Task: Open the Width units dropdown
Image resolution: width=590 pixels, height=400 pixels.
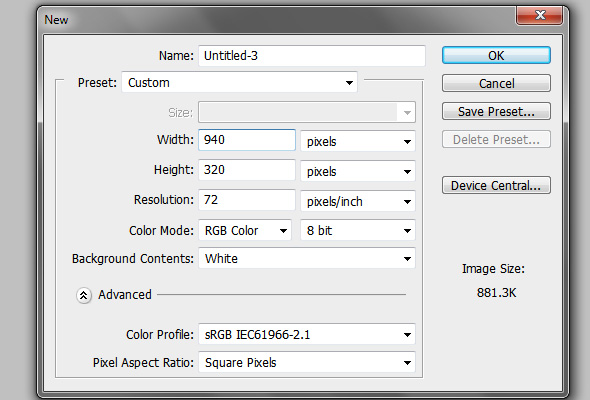Action: click(x=358, y=141)
